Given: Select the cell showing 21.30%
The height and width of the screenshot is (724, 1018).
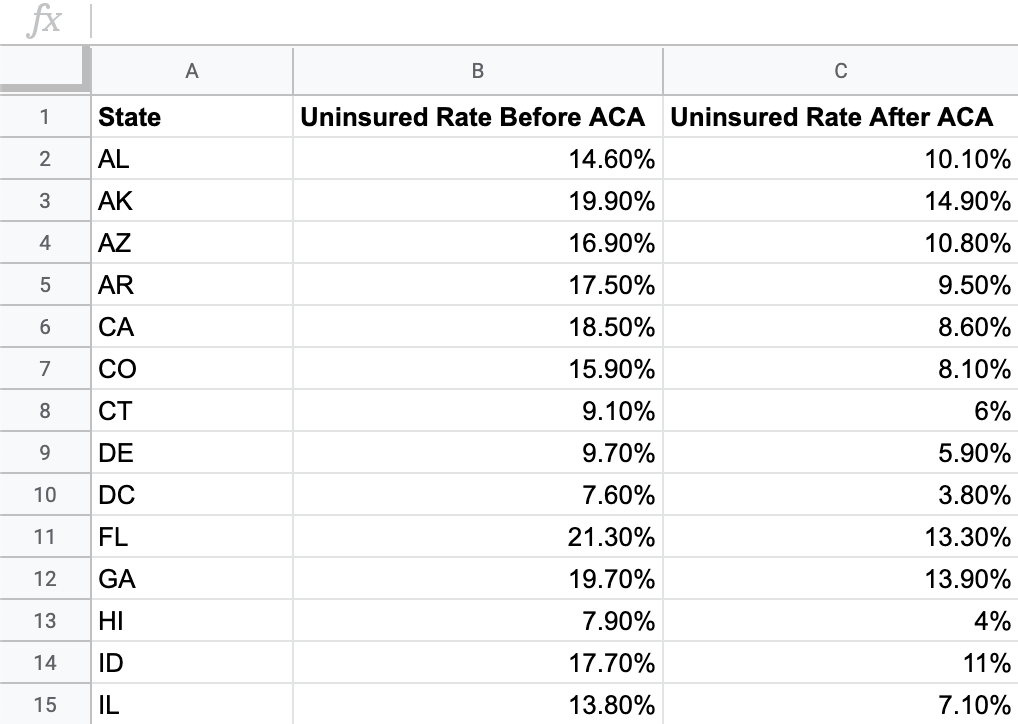Looking at the screenshot, I should tap(477, 537).
